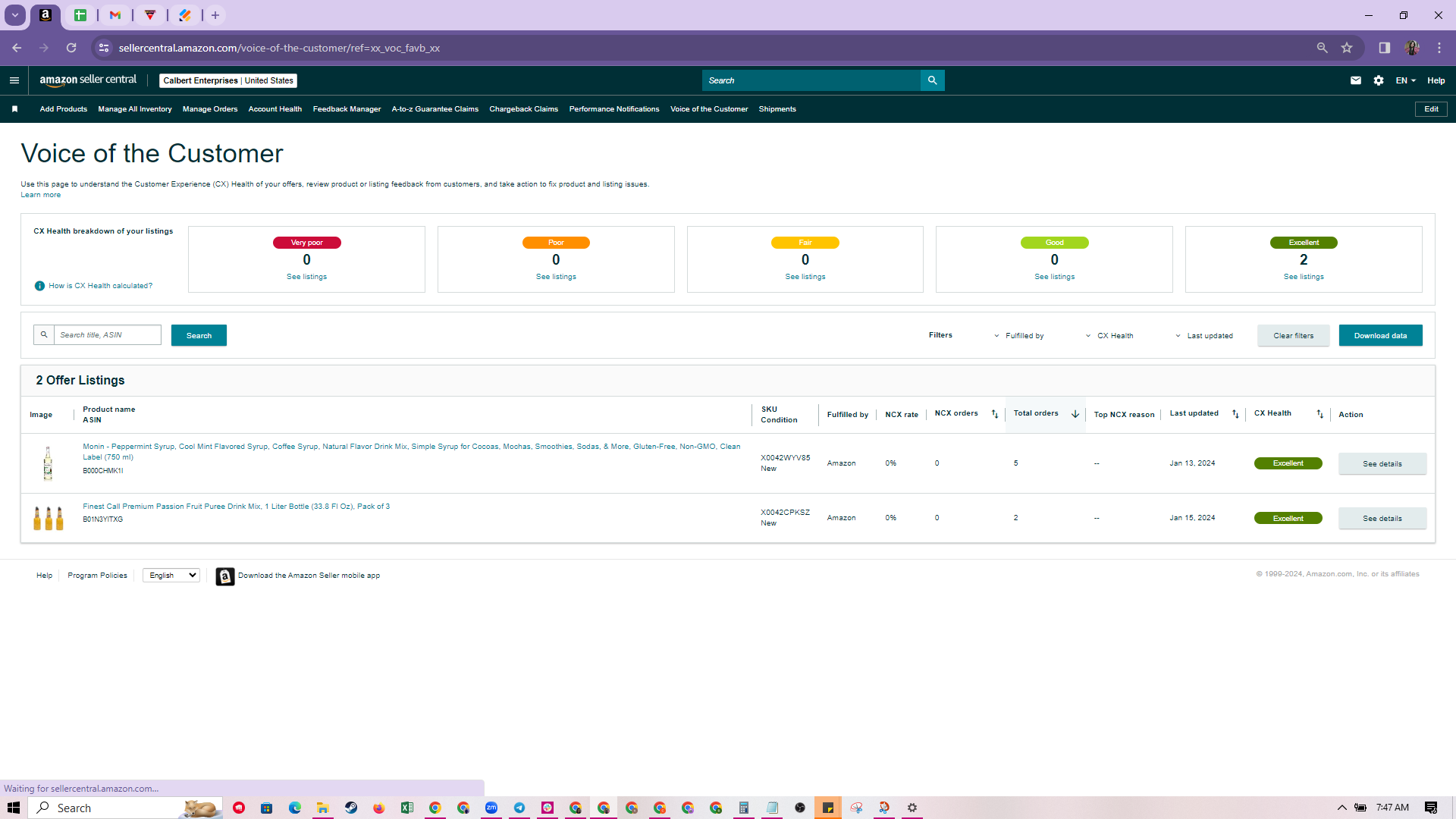Go to Manage Orders
This screenshot has height=819, width=1456.
pos(210,109)
